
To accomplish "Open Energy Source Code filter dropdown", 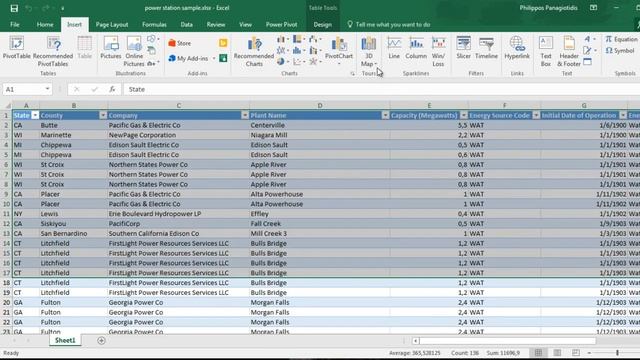I will tap(536, 116).
